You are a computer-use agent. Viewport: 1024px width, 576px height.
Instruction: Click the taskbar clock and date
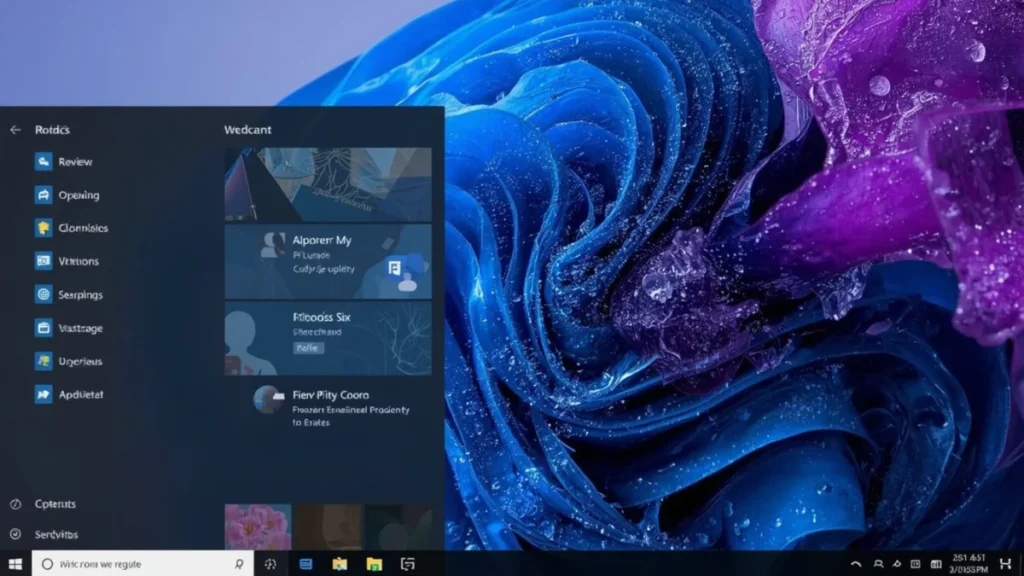(x=968, y=564)
